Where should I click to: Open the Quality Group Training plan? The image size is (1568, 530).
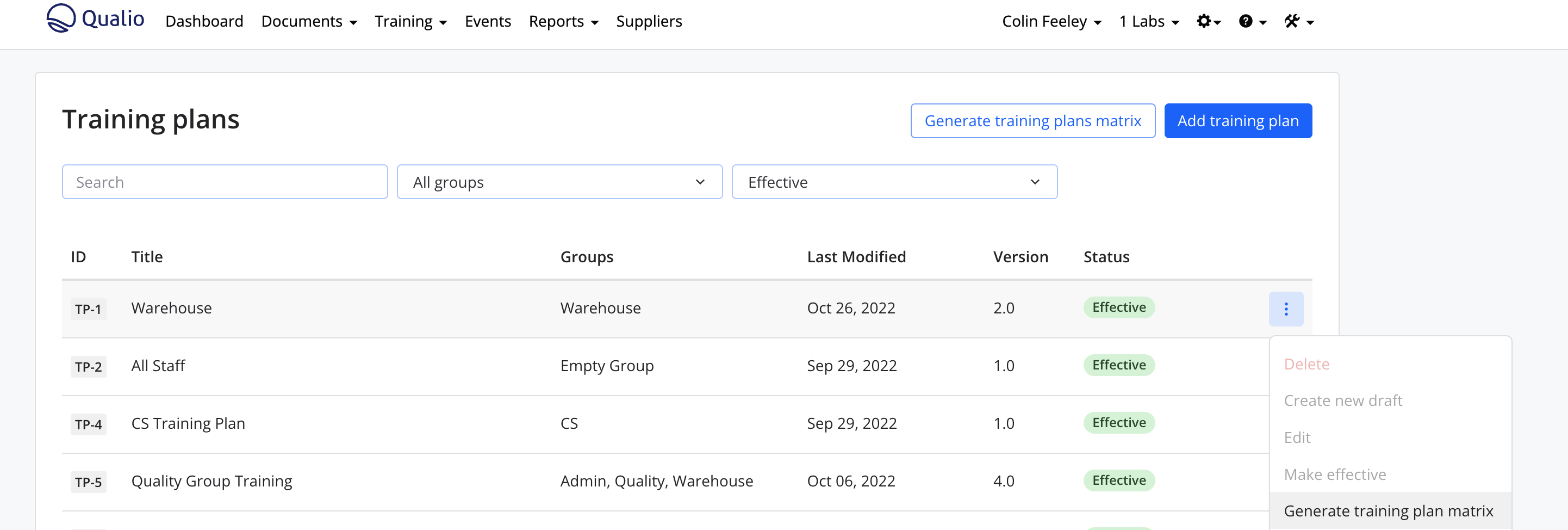click(211, 480)
